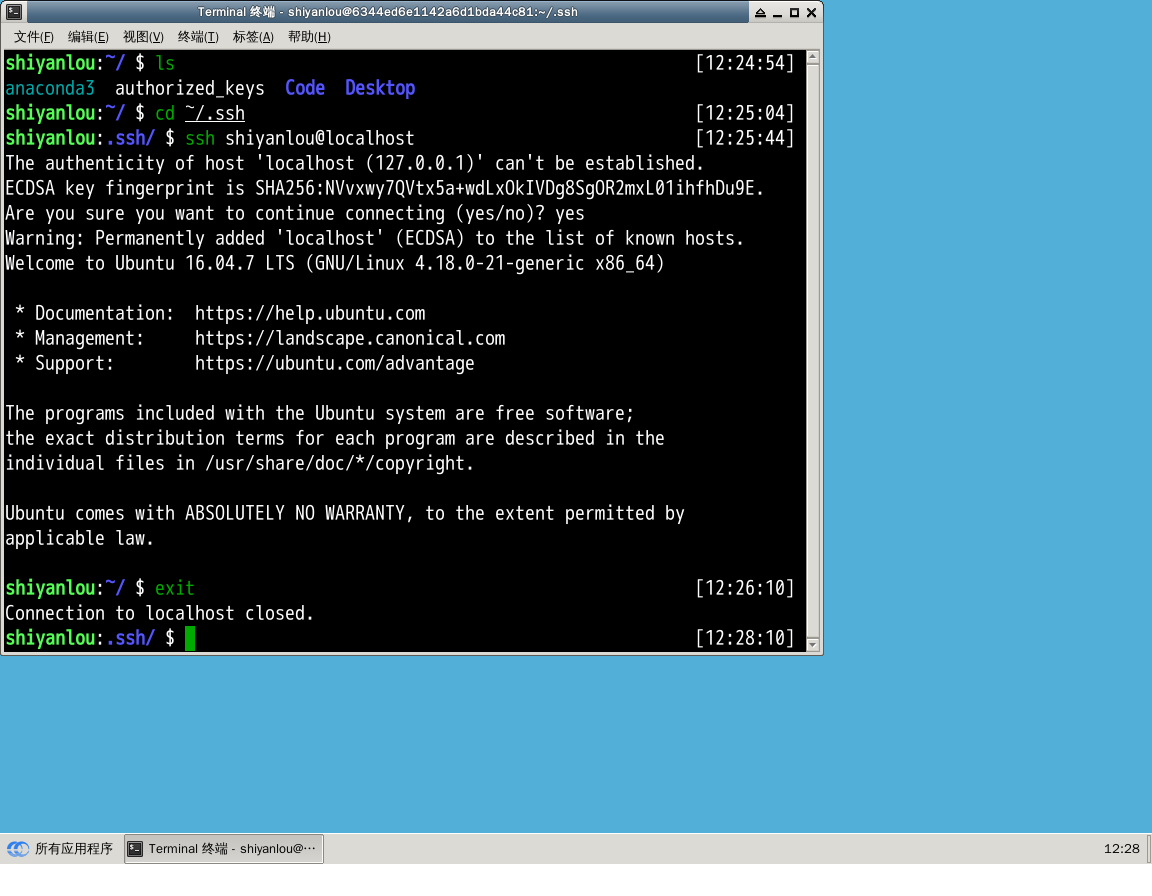Viewport: 1152px width, 896px height.
Task: Click the https://help.ubuntu.com link
Action: click(310, 313)
